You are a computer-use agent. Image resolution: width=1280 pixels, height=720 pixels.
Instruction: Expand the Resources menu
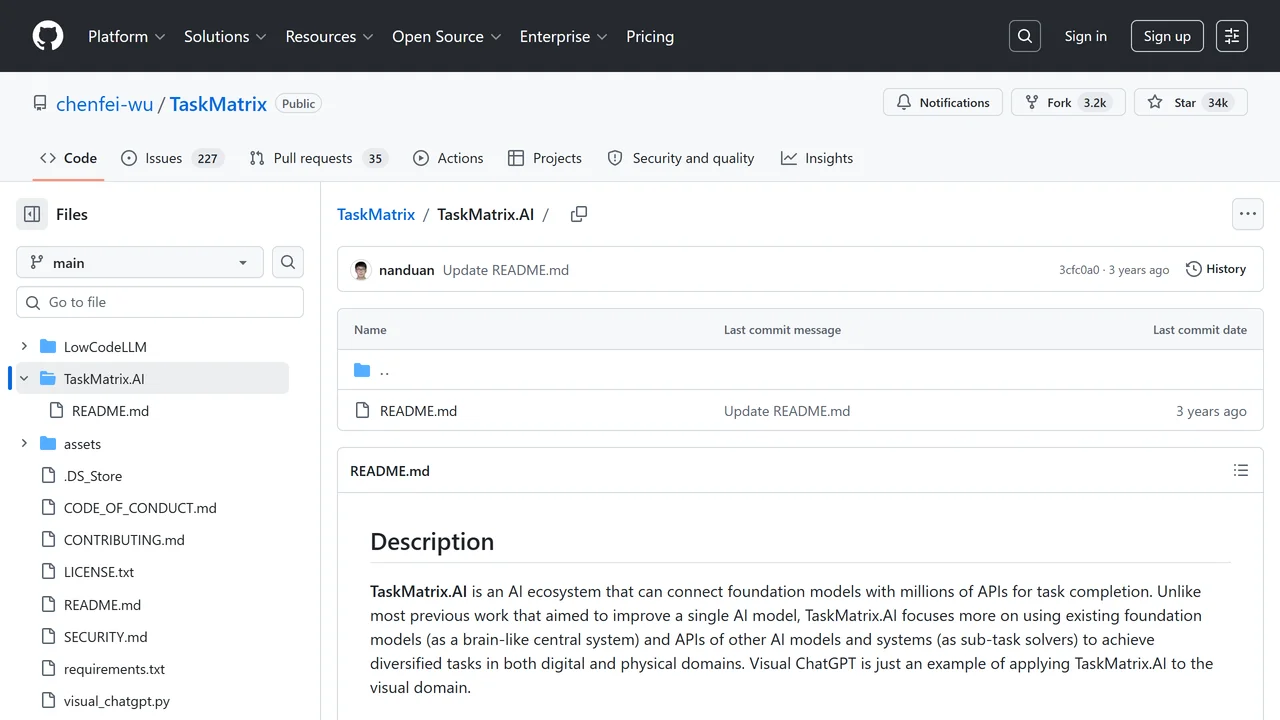pyautogui.click(x=329, y=36)
